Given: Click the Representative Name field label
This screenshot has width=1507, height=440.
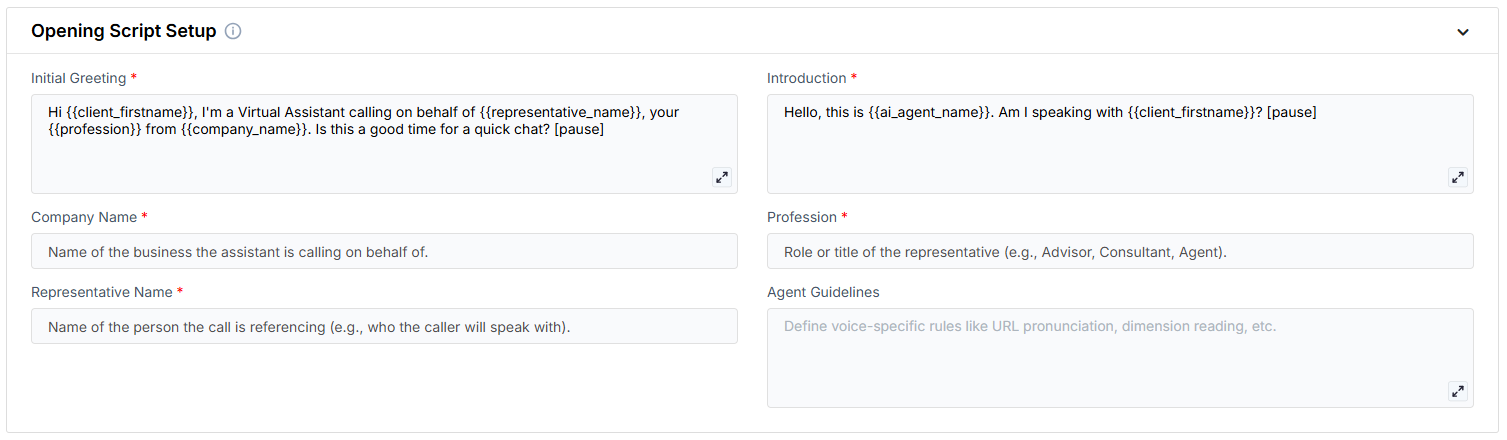Looking at the screenshot, I should pyautogui.click(x=101, y=292).
